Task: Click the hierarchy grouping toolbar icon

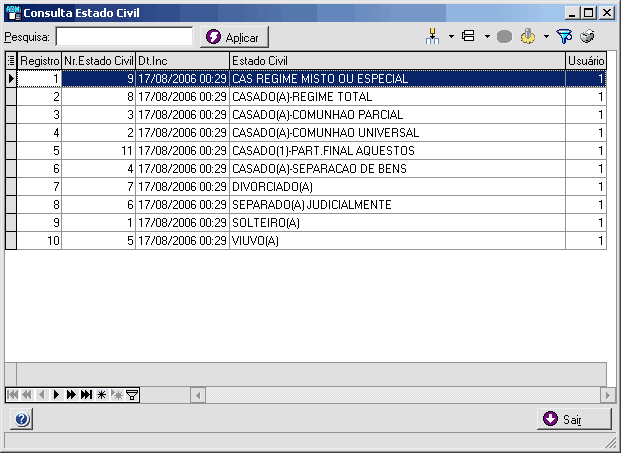Action: tap(432, 36)
